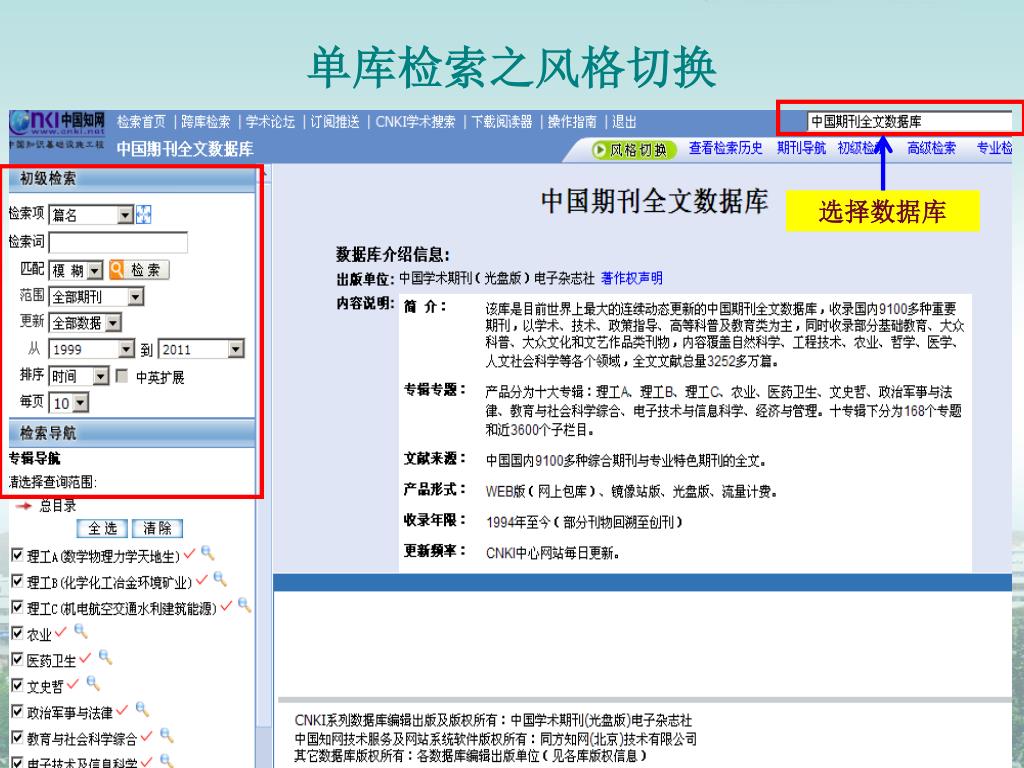Enable the 中英扩展 checkbox
The height and width of the screenshot is (768, 1024).
121,376
